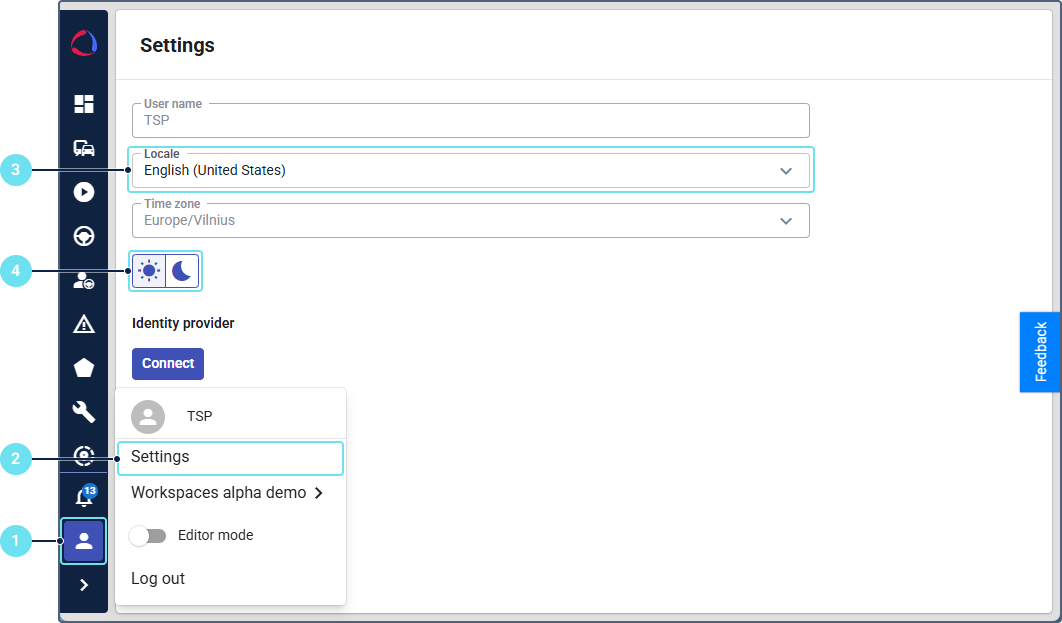Switch to dark theme moon button
Image resolution: width=1062 pixels, height=623 pixels.
(x=182, y=270)
